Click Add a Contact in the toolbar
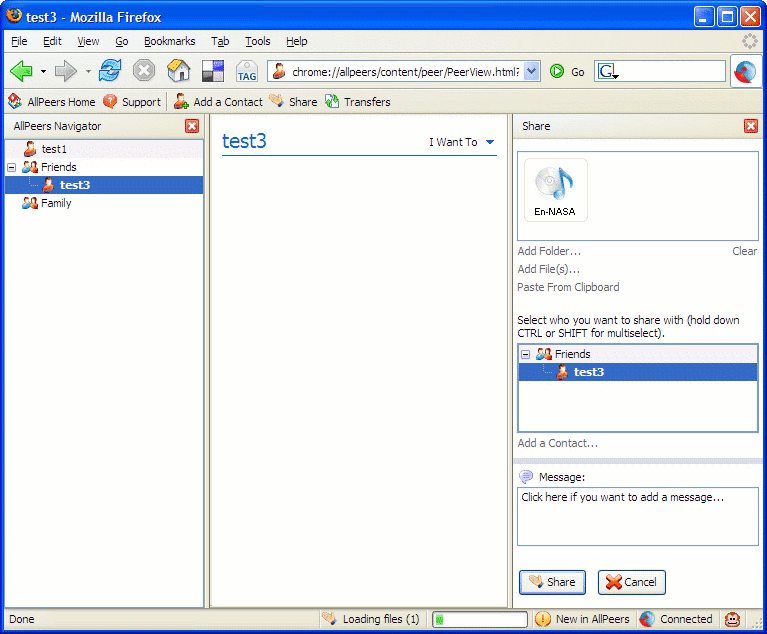 (219, 102)
